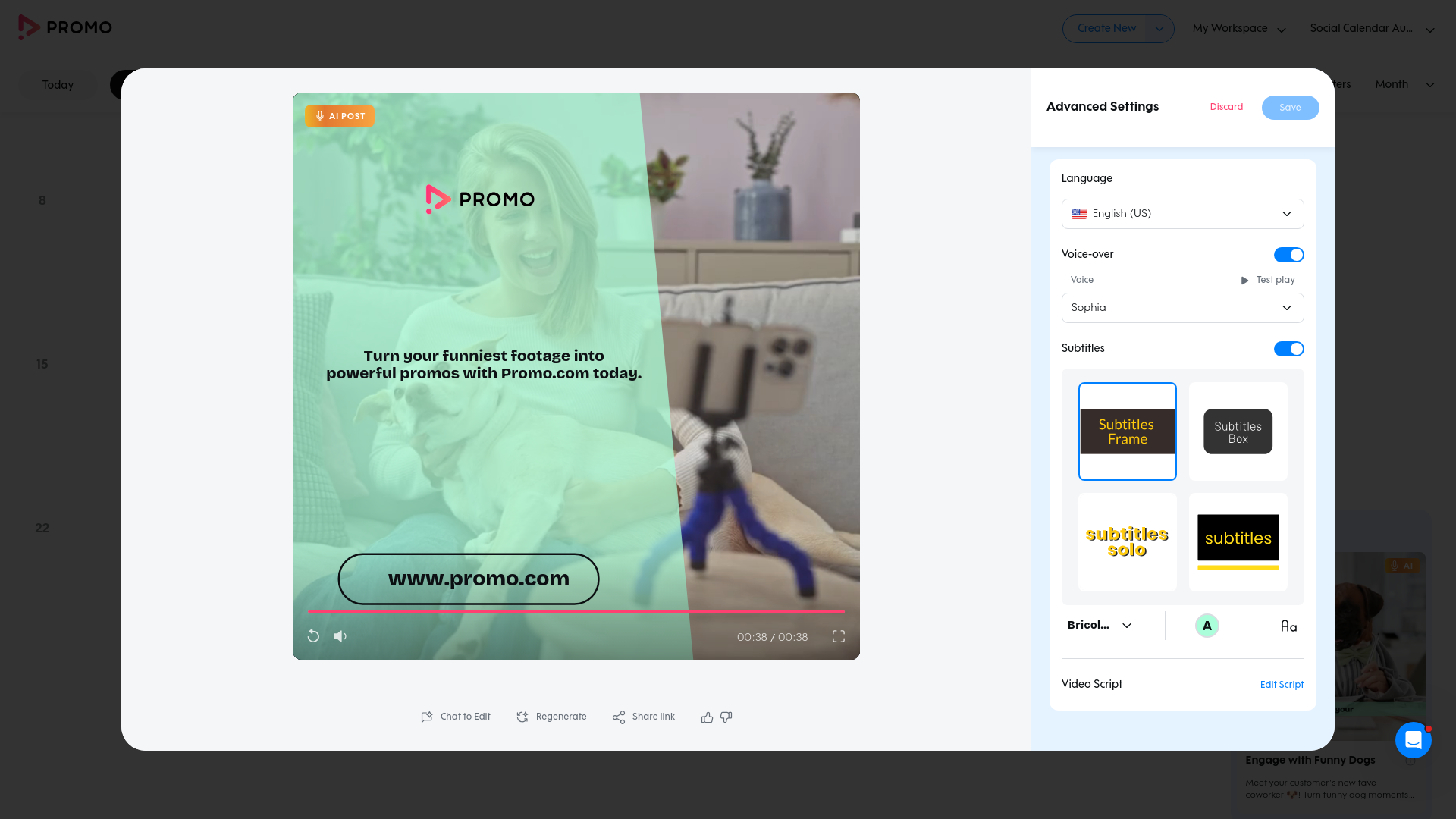1456x819 pixels.
Task: Turn off the Voice-over switch
Action: 1288,255
